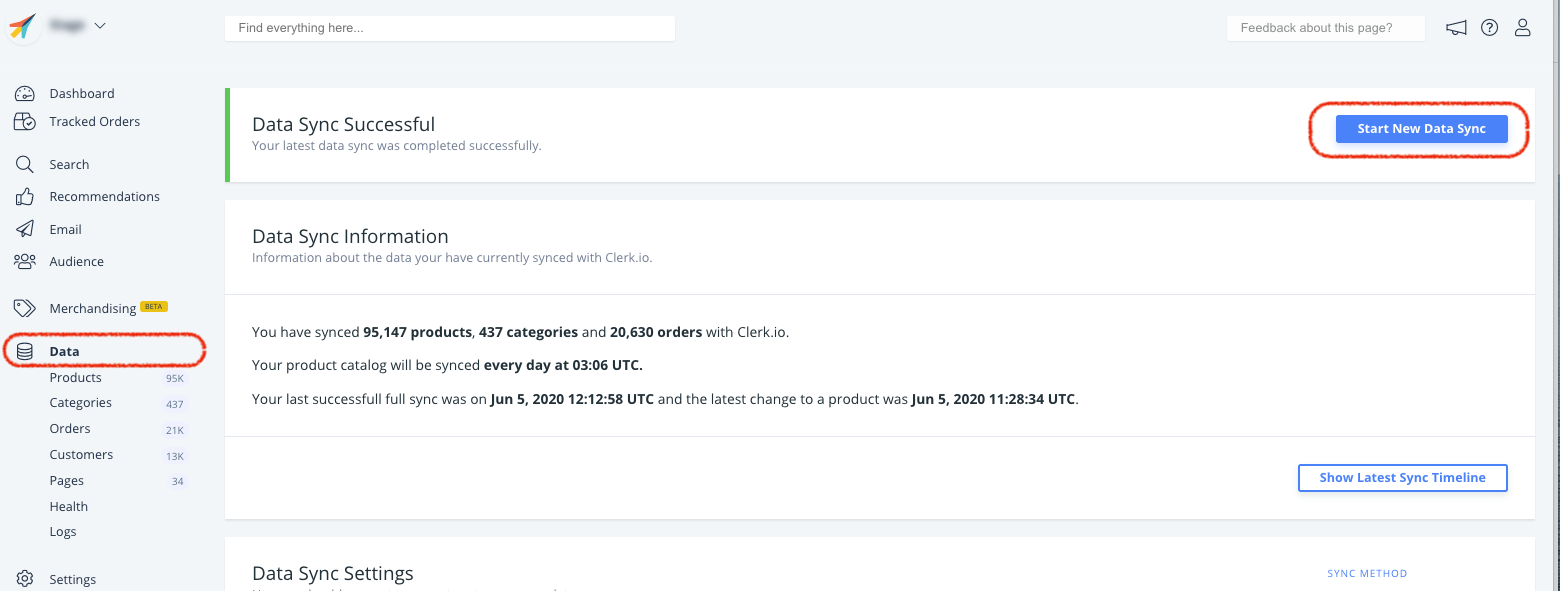Screen dimensions: 1560x591
Task: Click the Tracked Orders box icon
Action: coord(25,122)
